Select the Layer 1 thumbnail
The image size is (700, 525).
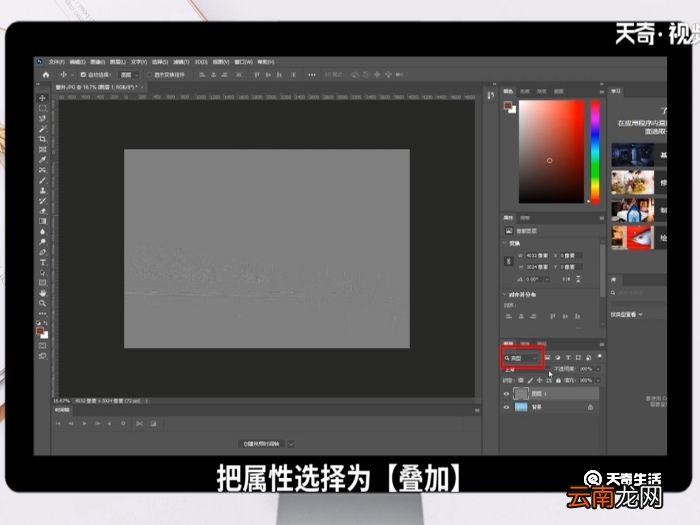[521, 394]
